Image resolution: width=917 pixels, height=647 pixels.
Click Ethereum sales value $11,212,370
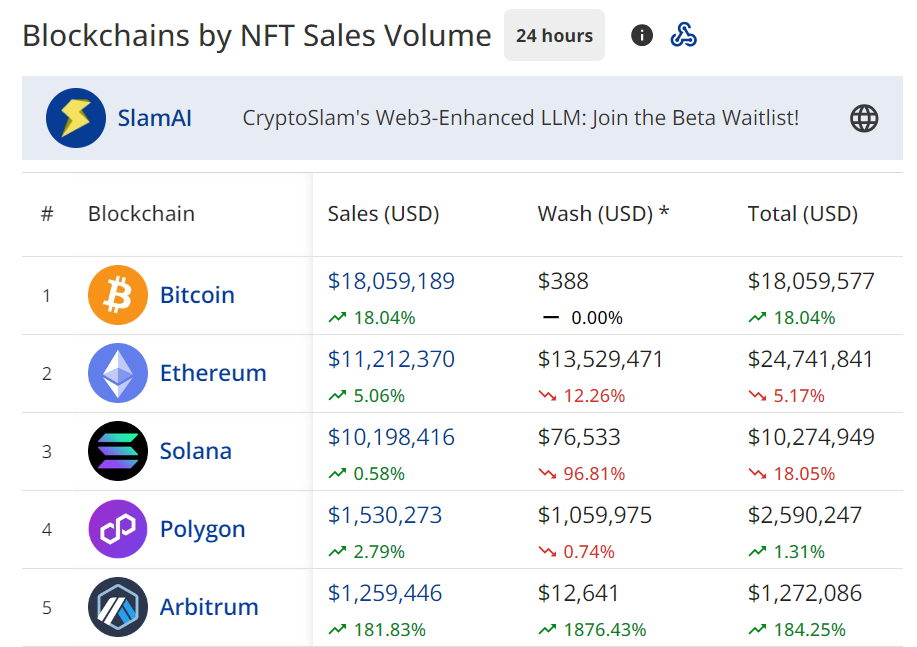(391, 359)
